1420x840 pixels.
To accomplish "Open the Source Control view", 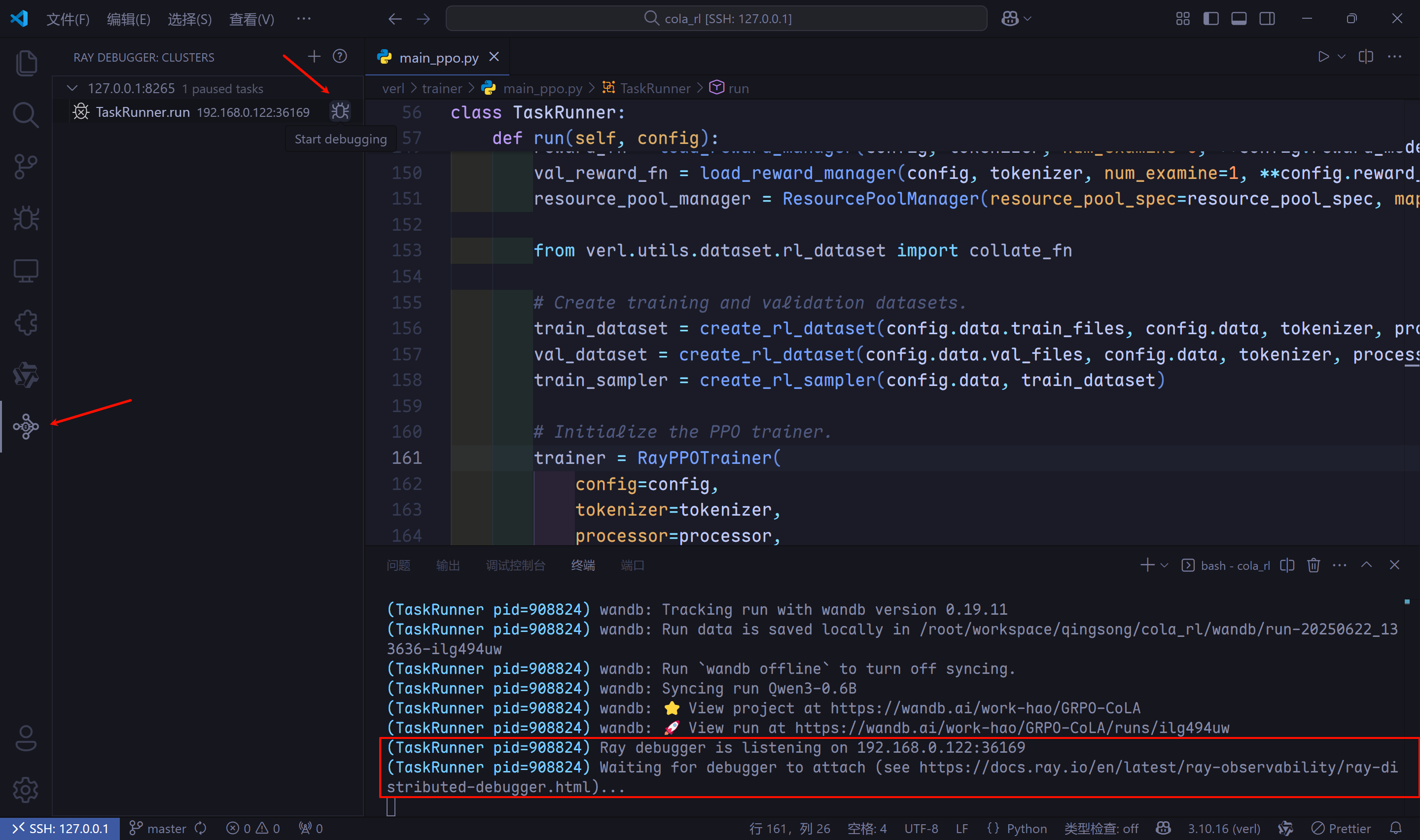I will [x=26, y=167].
